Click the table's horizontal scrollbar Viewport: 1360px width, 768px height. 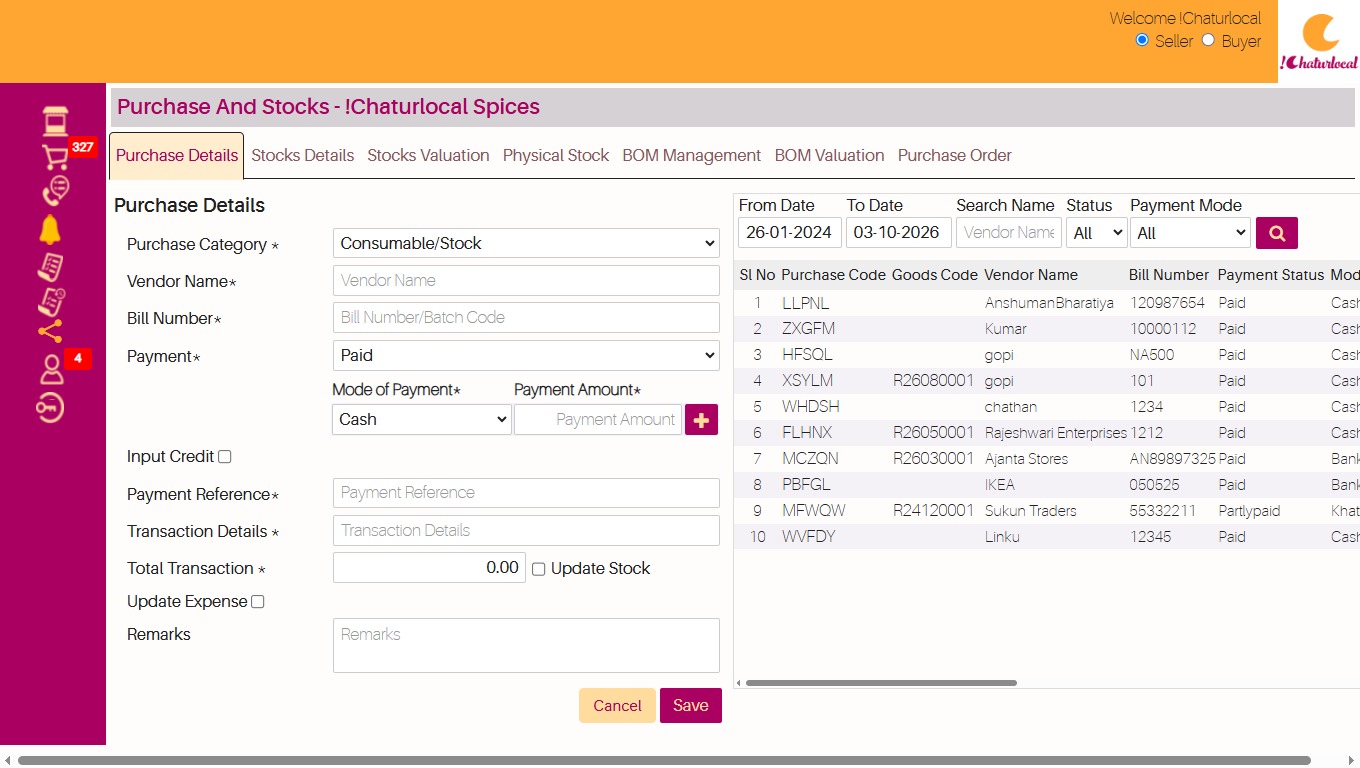pos(881,683)
